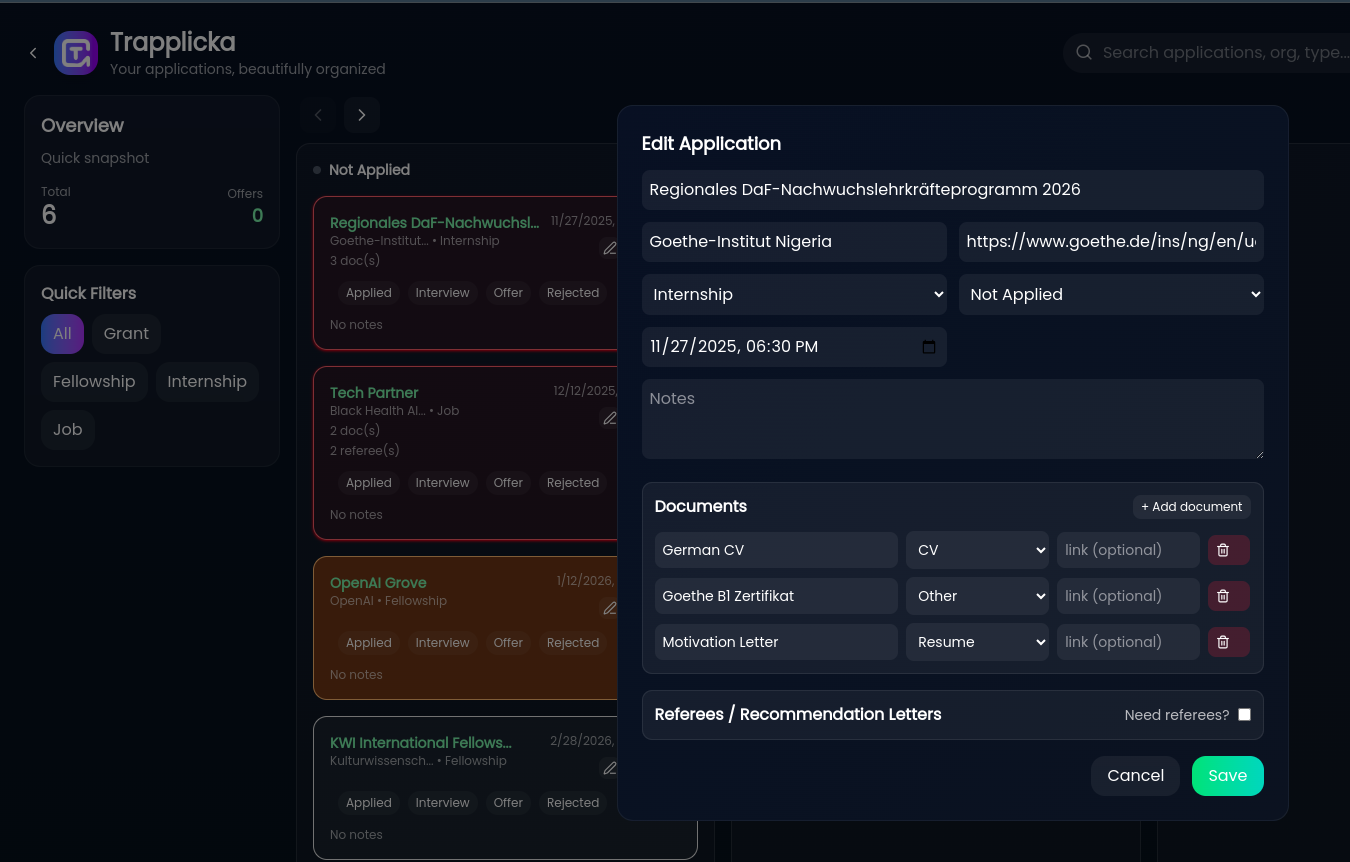Add a new document with Add document
The height and width of the screenshot is (862, 1350).
pos(1191,506)
